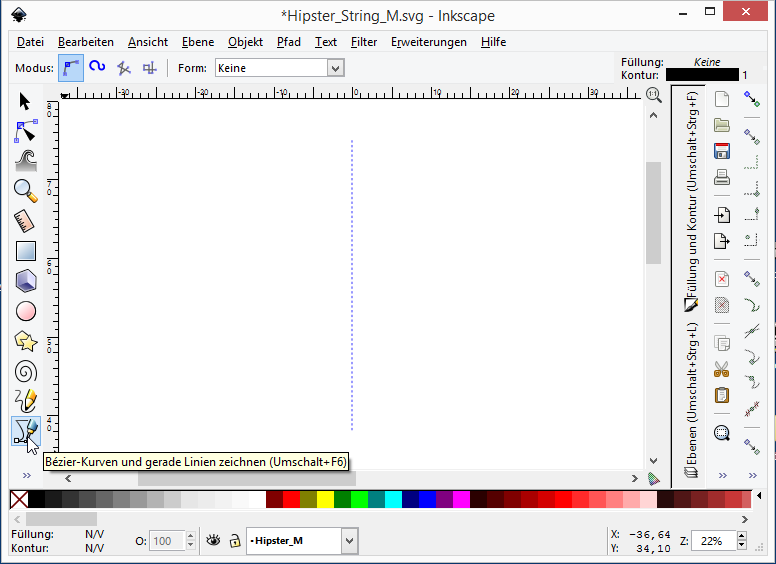Click the print document icon
Viewport: 776px width, 564px height.
point(722,178)
